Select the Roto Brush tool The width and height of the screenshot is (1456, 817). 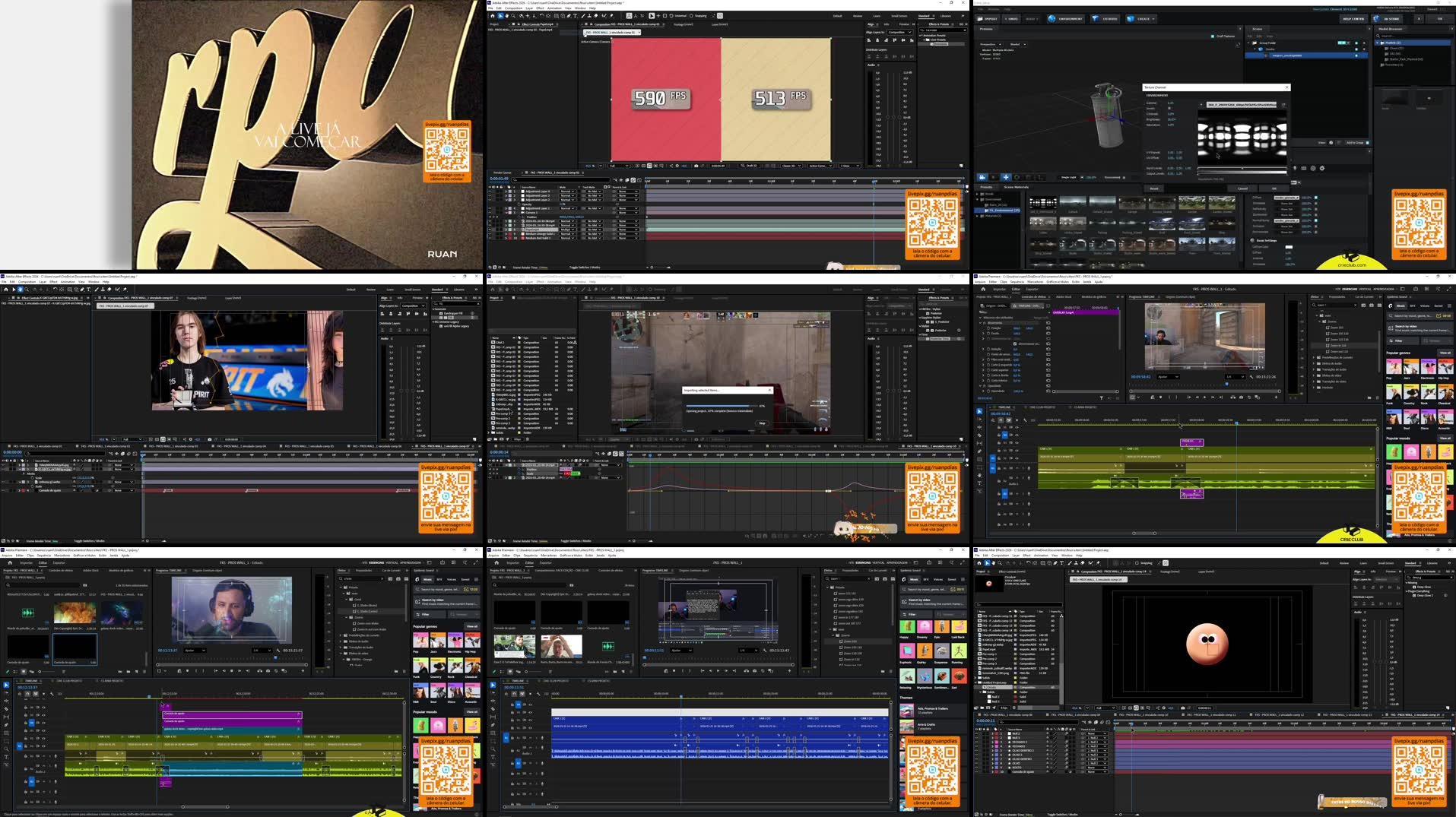pos(603,16)
